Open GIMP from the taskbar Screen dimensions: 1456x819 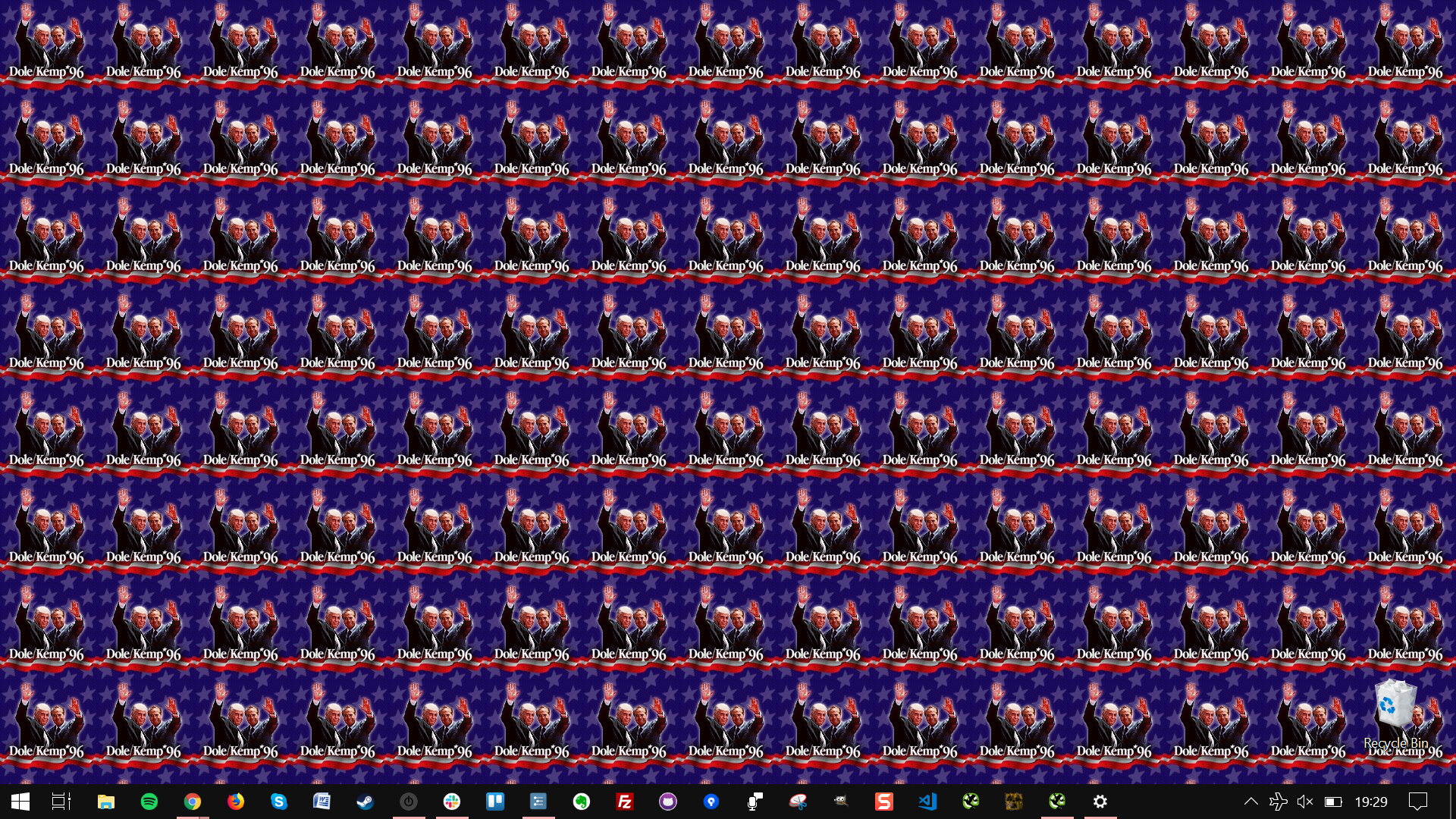tap(841, 802)
